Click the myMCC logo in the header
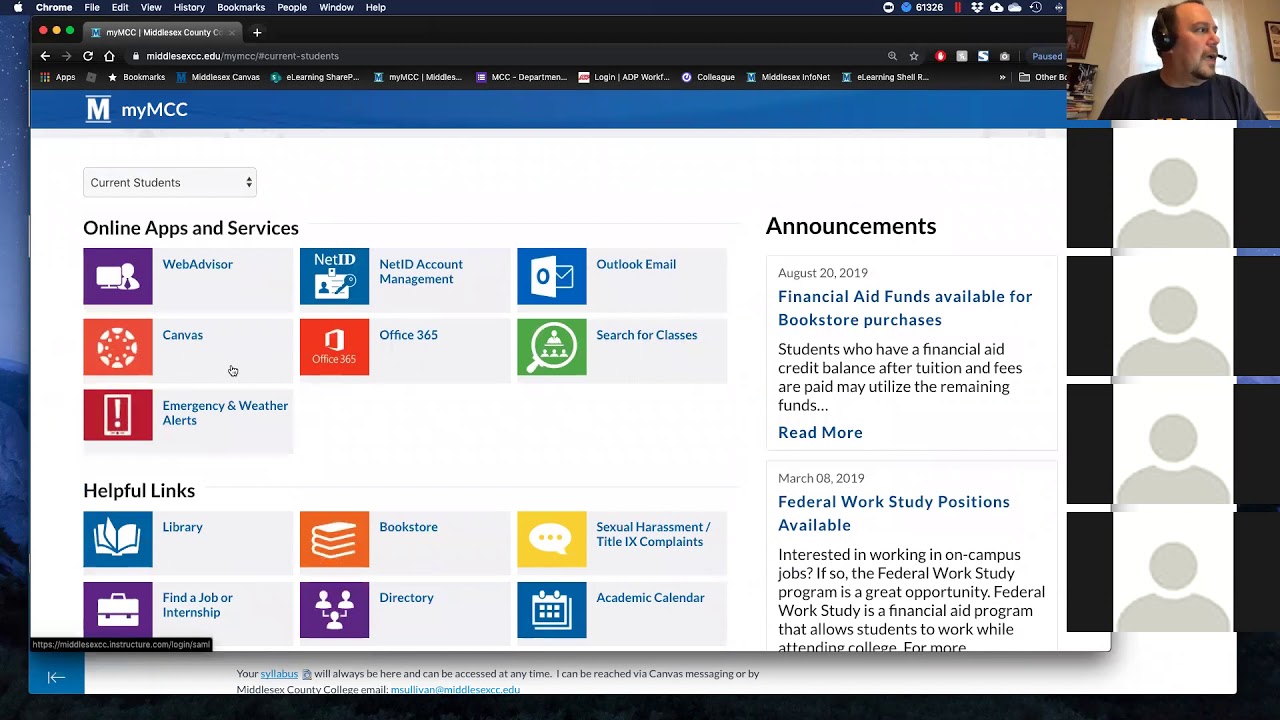The width and height of the screenshot is (1280, 720). pos(137,109)
